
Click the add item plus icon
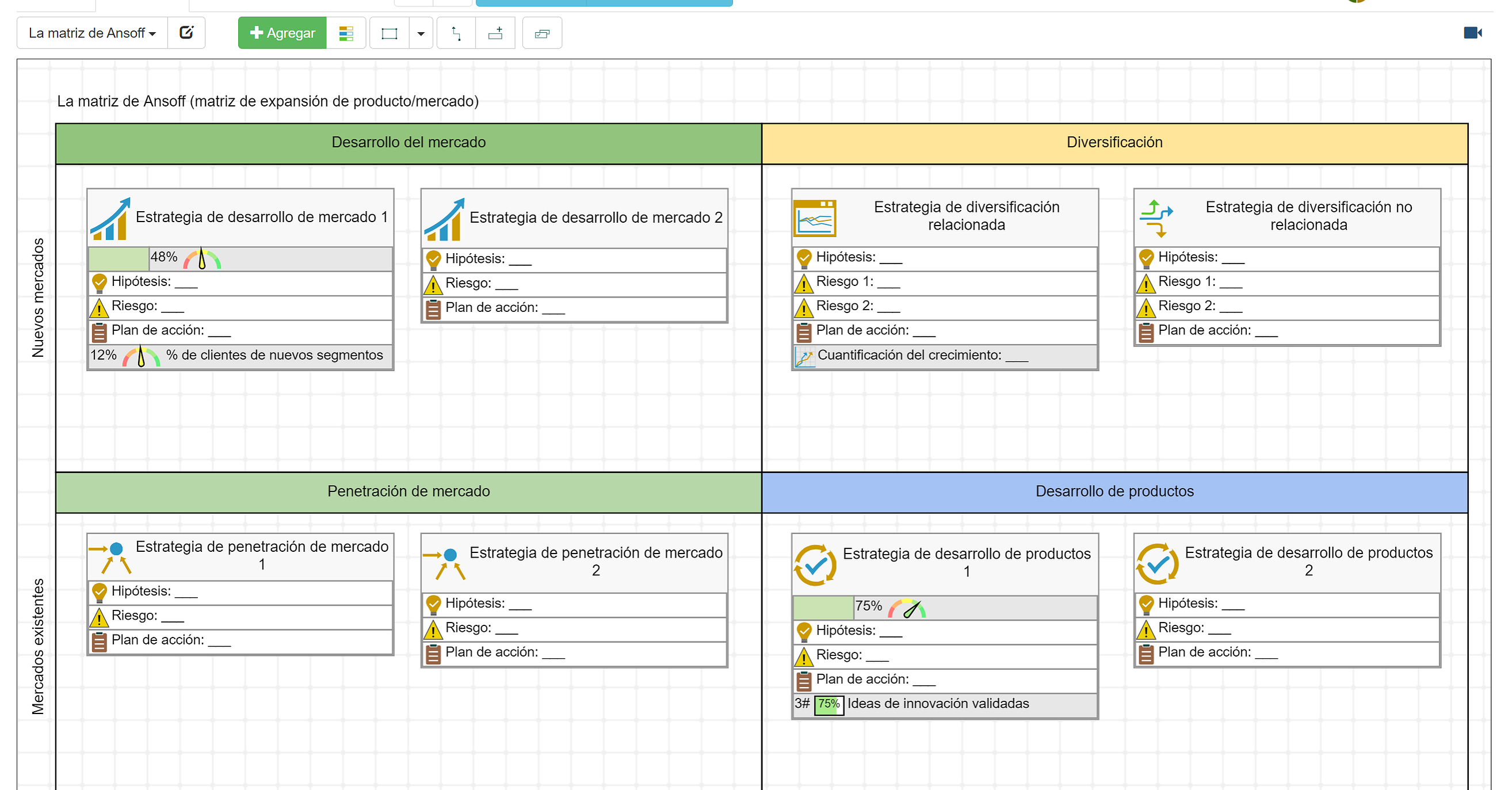[x=495, y=33]
